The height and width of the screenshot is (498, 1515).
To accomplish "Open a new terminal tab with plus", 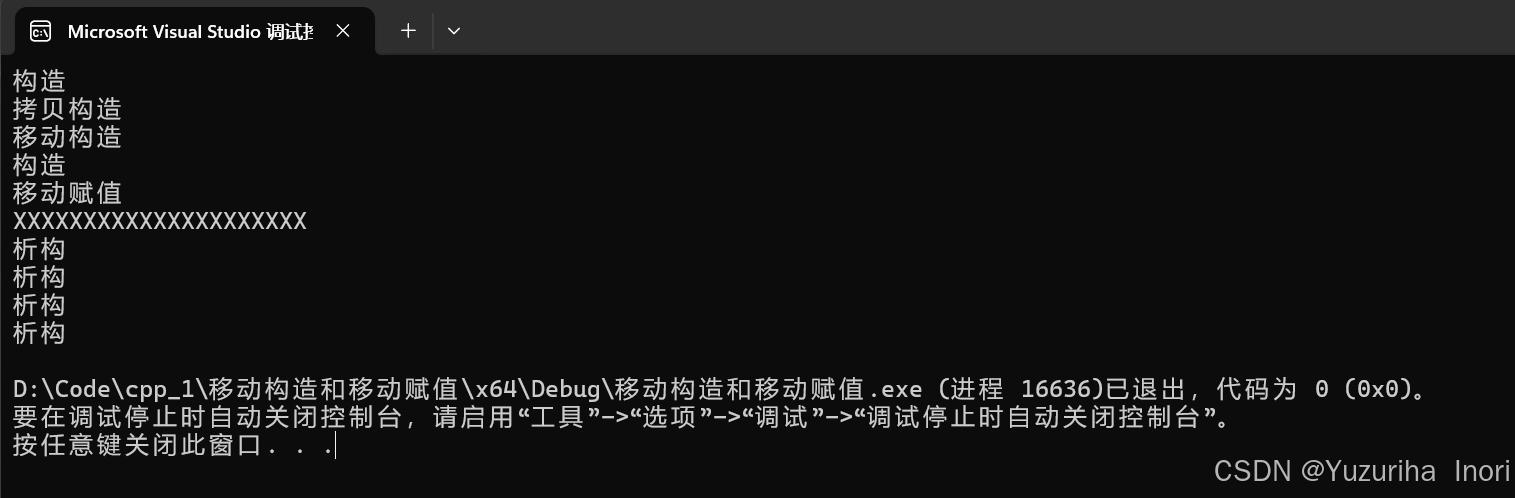I will click(408, 31).
